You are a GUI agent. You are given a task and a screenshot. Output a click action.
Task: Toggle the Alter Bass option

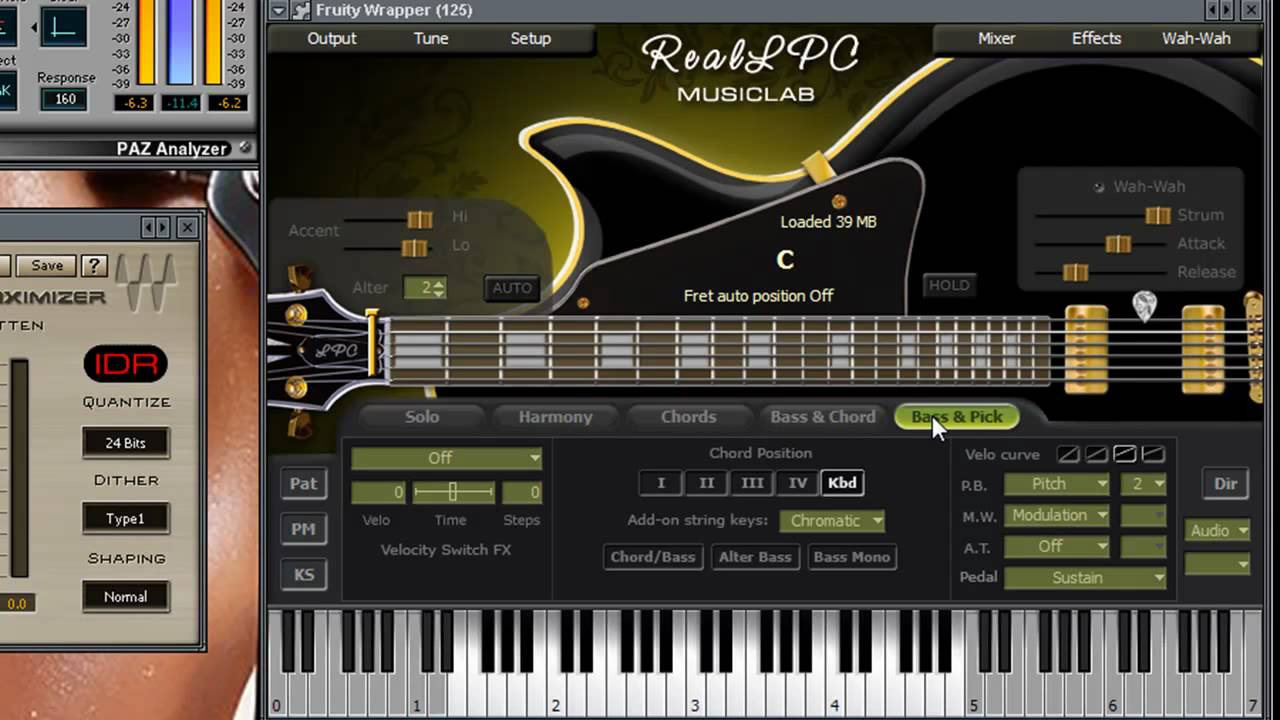point(755,557)
